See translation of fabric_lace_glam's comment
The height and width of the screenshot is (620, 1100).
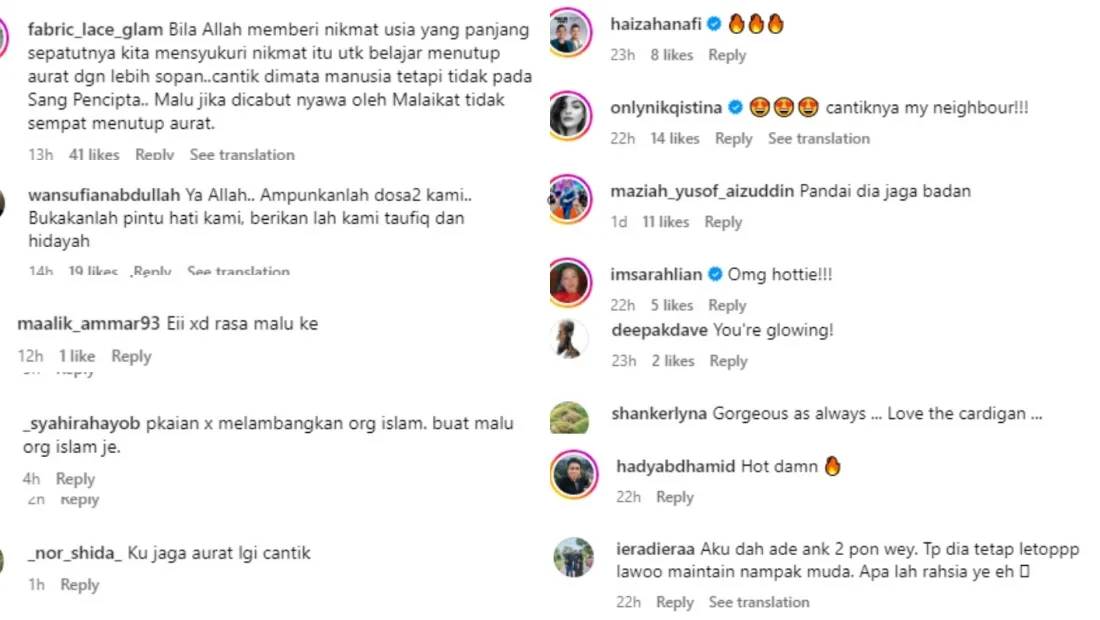coord(242,154)
